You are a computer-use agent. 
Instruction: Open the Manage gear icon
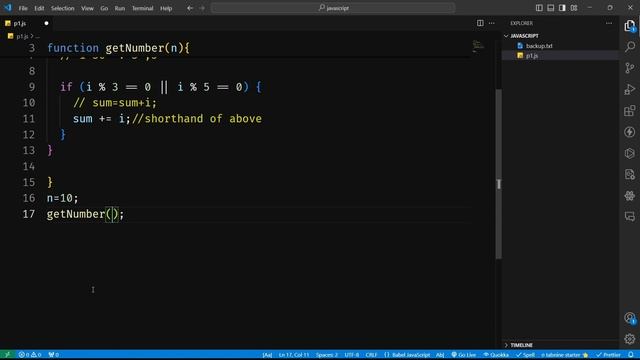[630, 339]
